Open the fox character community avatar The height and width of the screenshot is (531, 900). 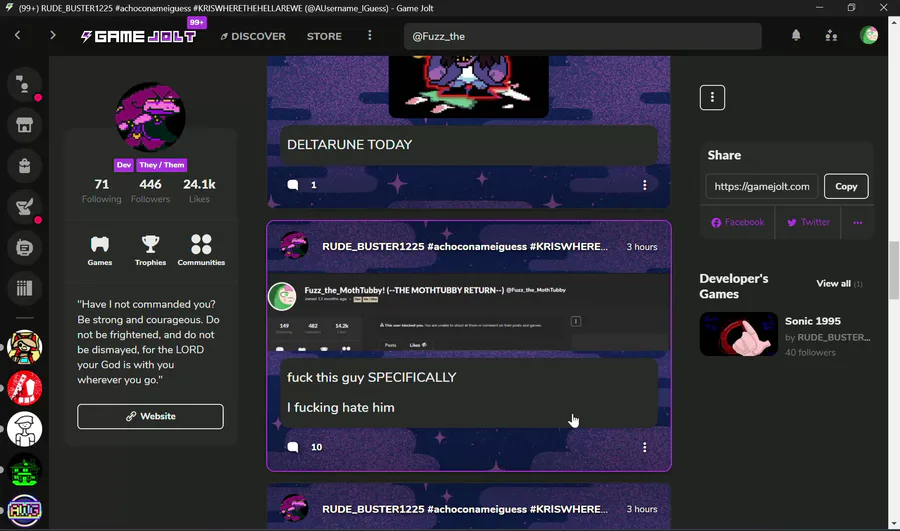click(24, 347)
